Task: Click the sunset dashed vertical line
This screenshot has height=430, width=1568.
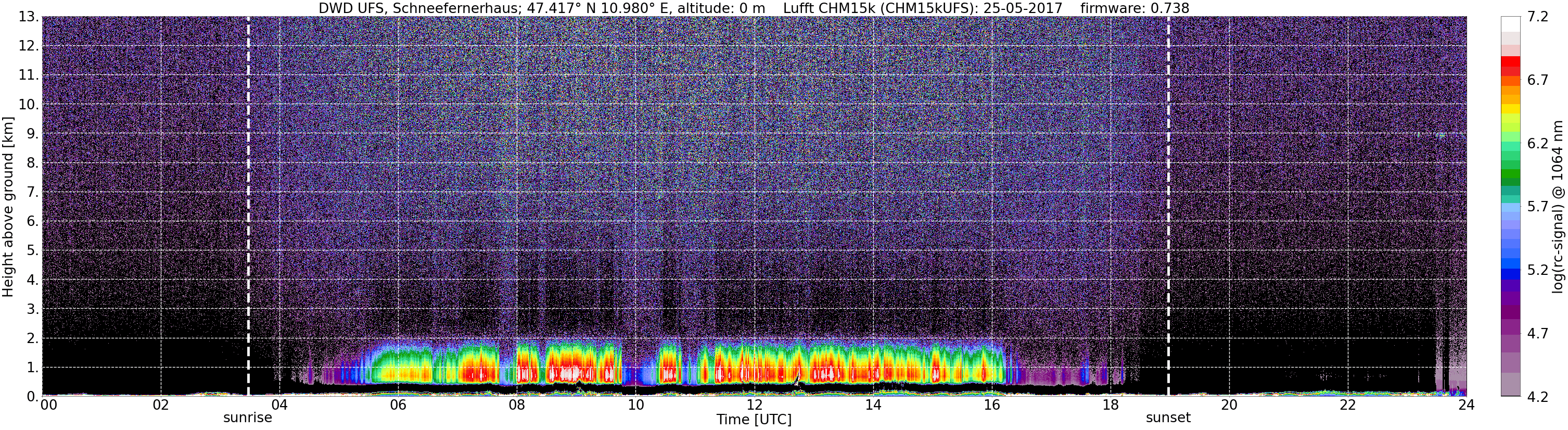Action: coord(1169,206)
